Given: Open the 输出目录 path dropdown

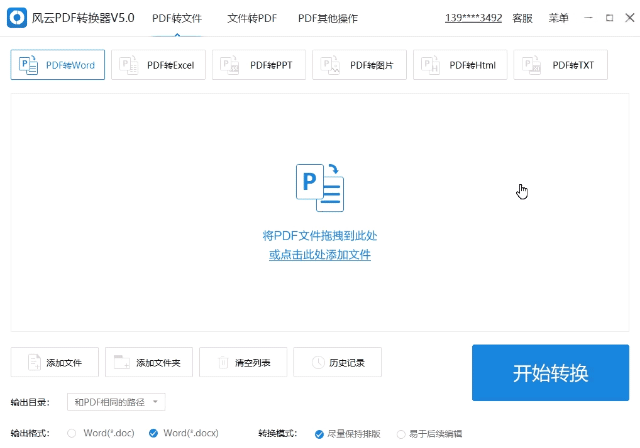Looking at the screenshot, I should 116,402.
